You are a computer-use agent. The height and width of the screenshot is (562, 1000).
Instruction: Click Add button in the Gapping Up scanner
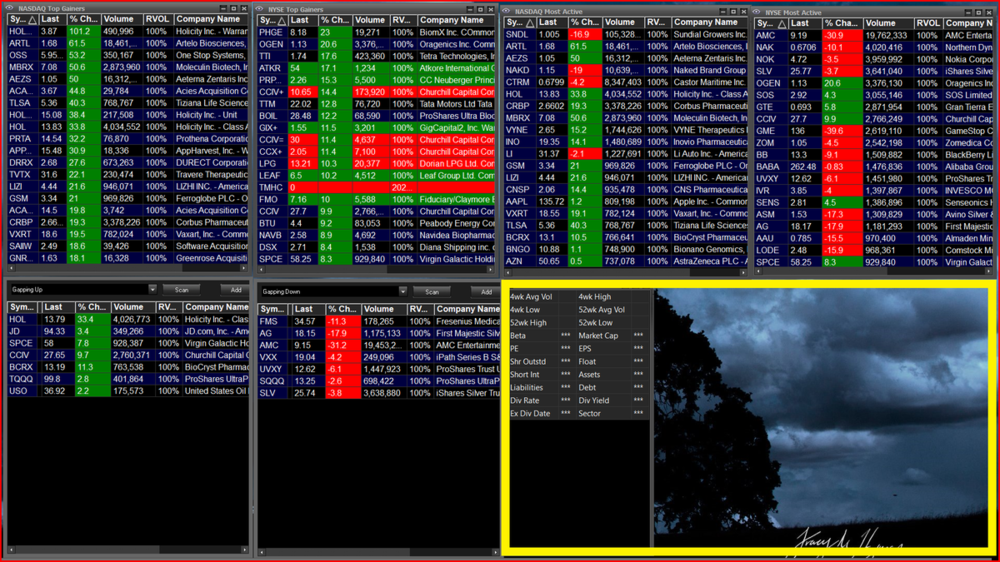click(x=235, y=290)
